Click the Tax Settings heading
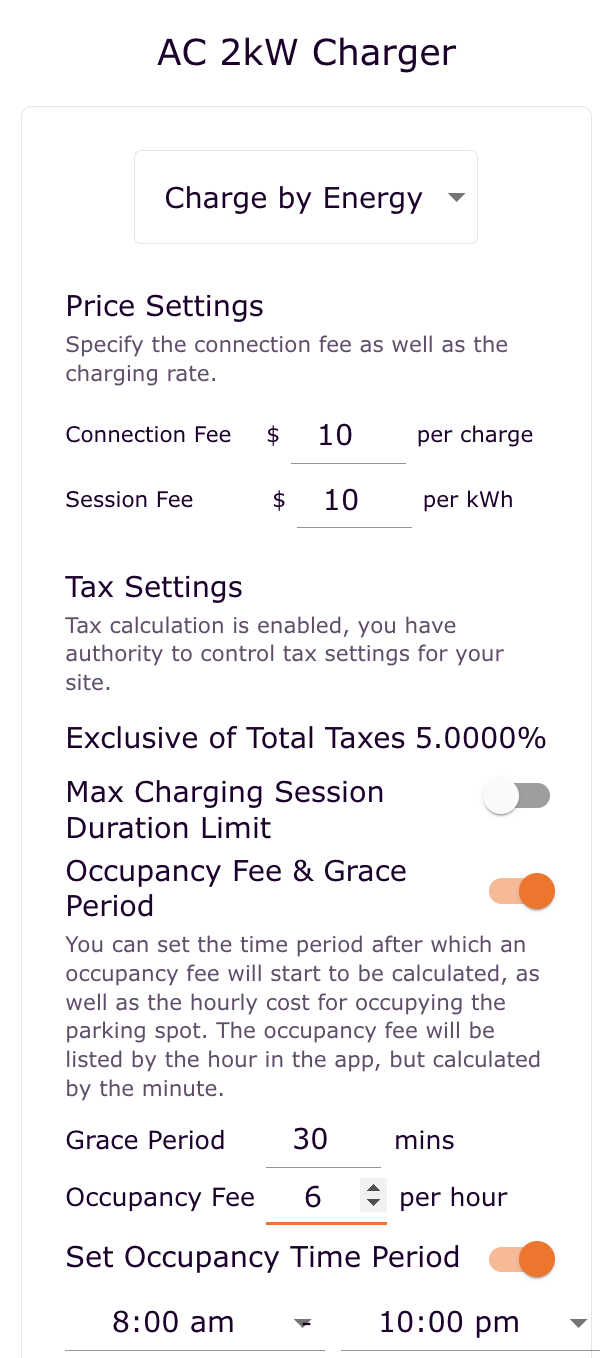 (153, 587)
